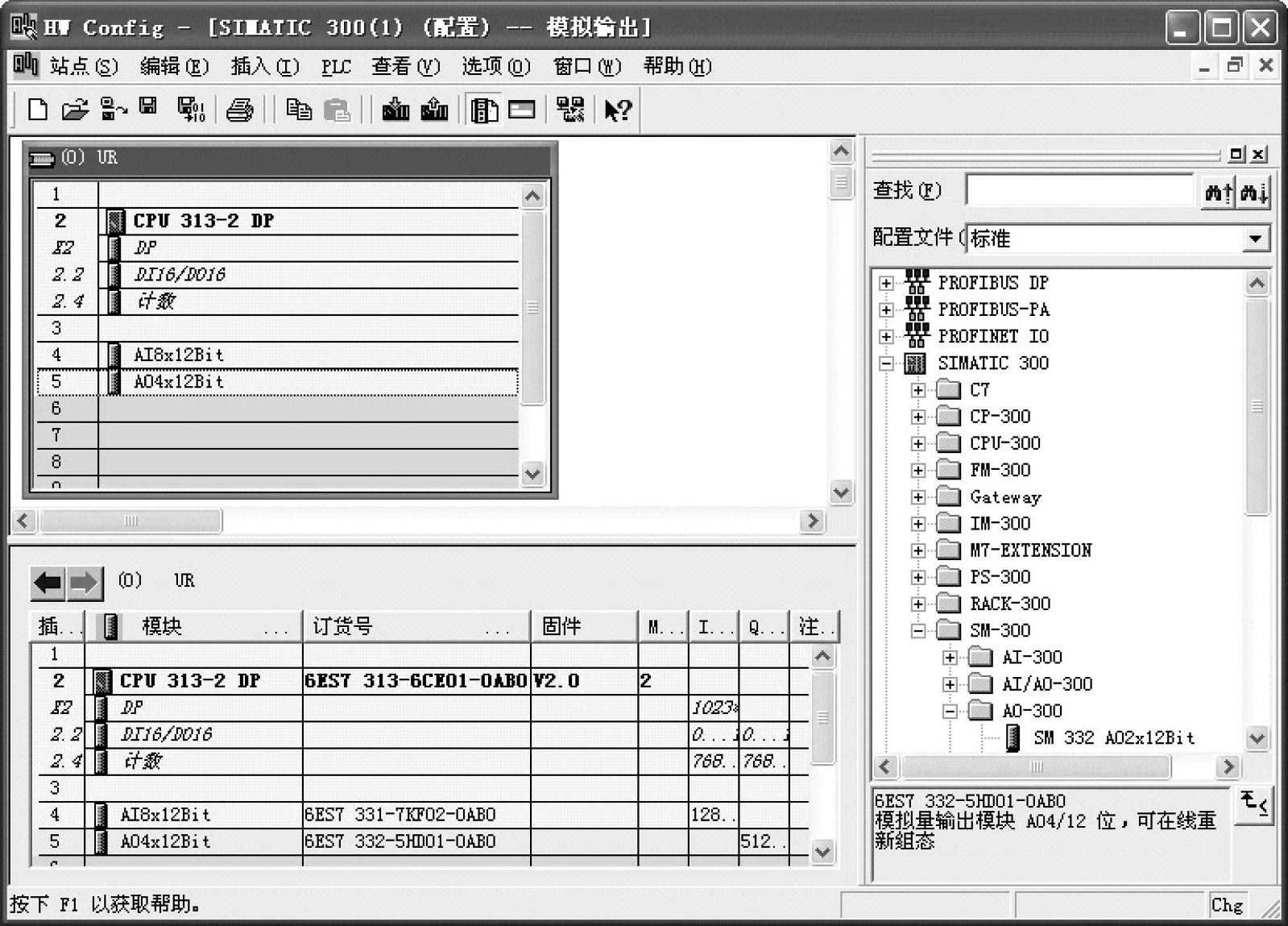Click the 订货号 column header

[x=416, y=626]
